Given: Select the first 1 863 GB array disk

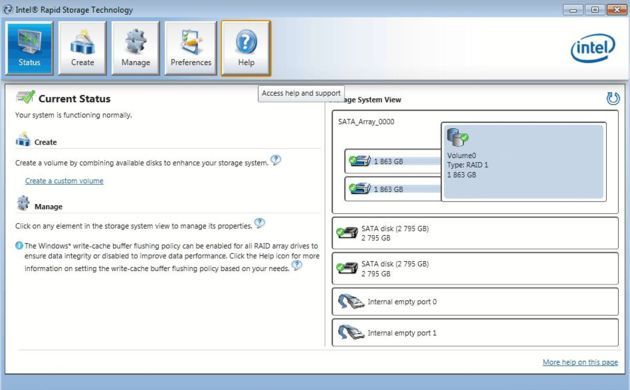Looking at the screenshot, I should point(393,161).
